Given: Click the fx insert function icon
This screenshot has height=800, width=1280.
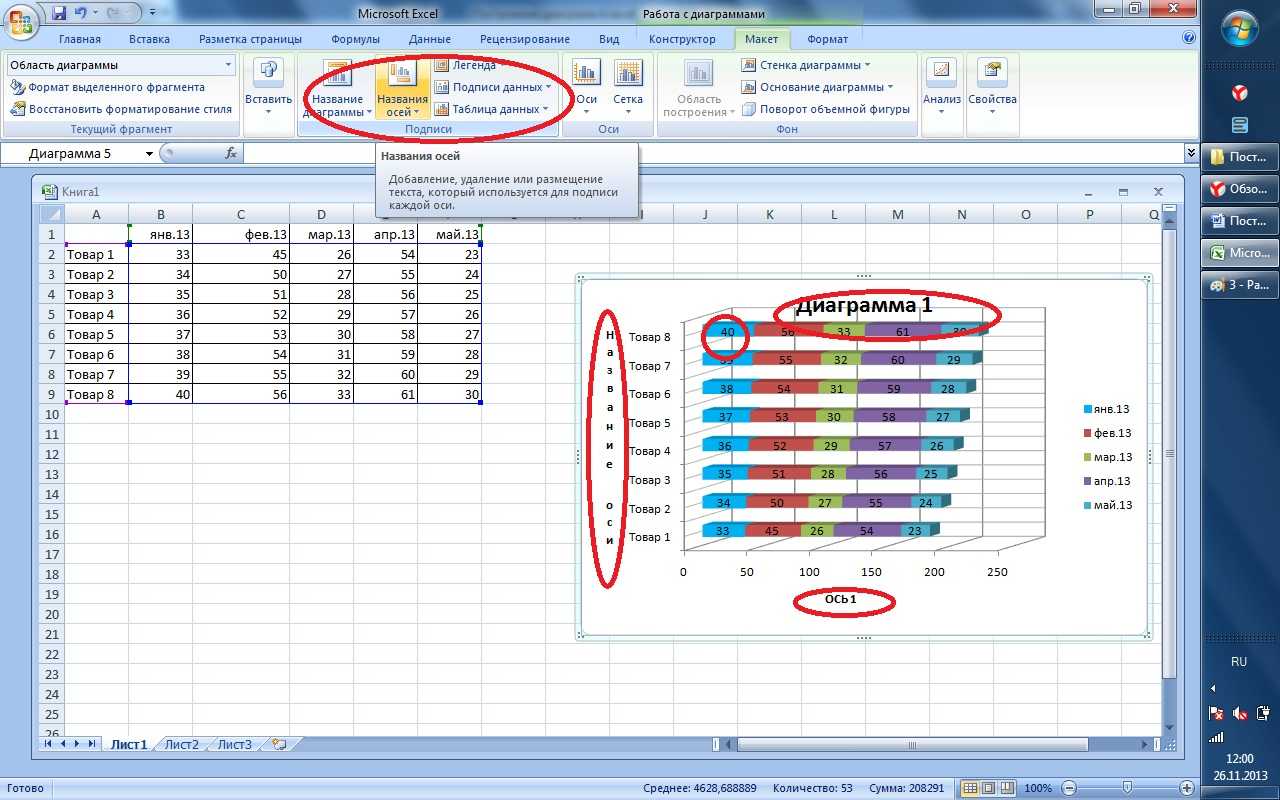Looking at the screenshot, I should (231, 153).
